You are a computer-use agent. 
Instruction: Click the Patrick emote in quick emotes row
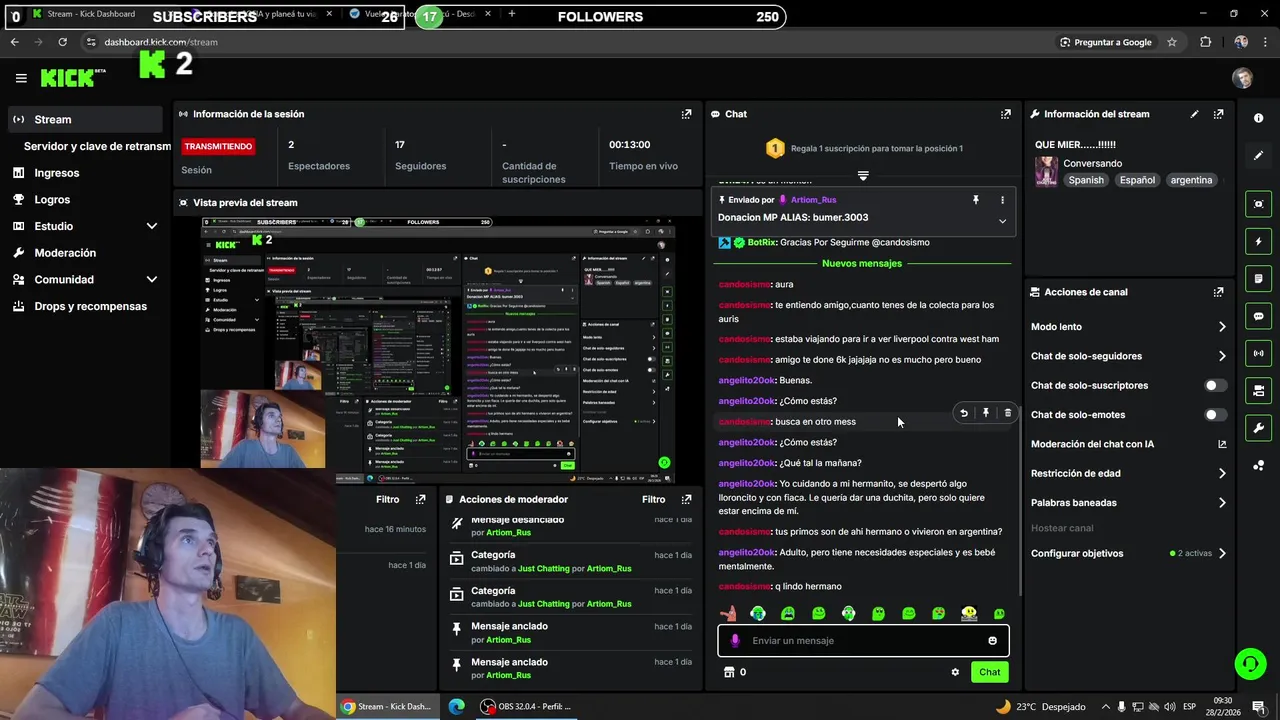[x=728, y=613]
